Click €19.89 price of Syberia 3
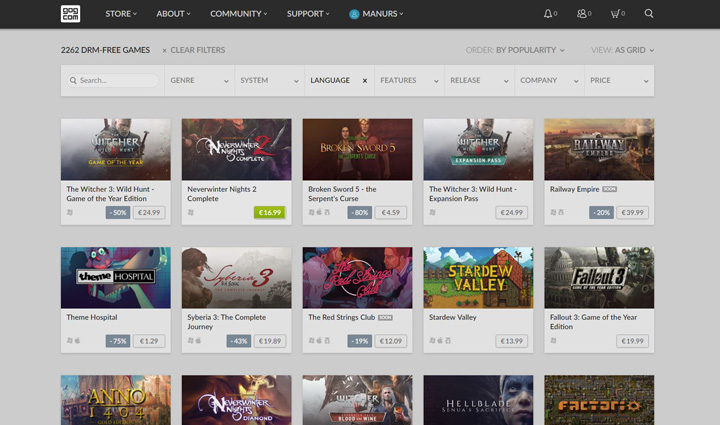 coord(270,341)
